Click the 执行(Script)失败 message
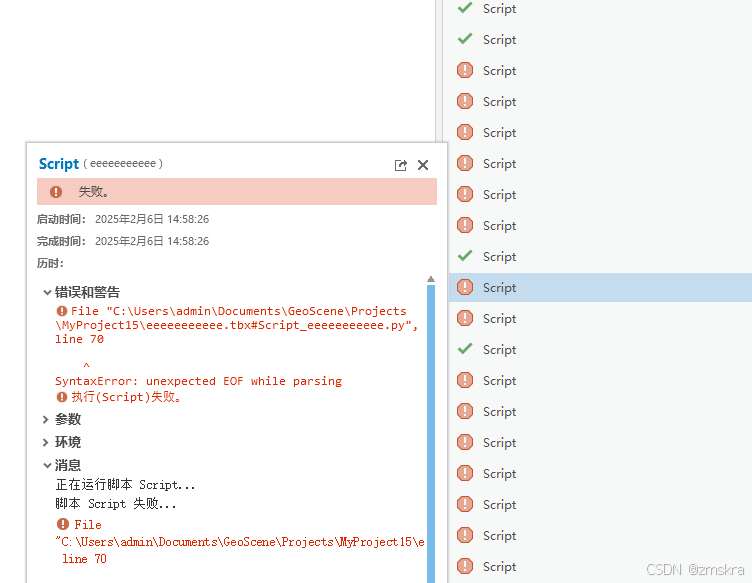Viewport: 752px width, 583px height. coord(126,397)
